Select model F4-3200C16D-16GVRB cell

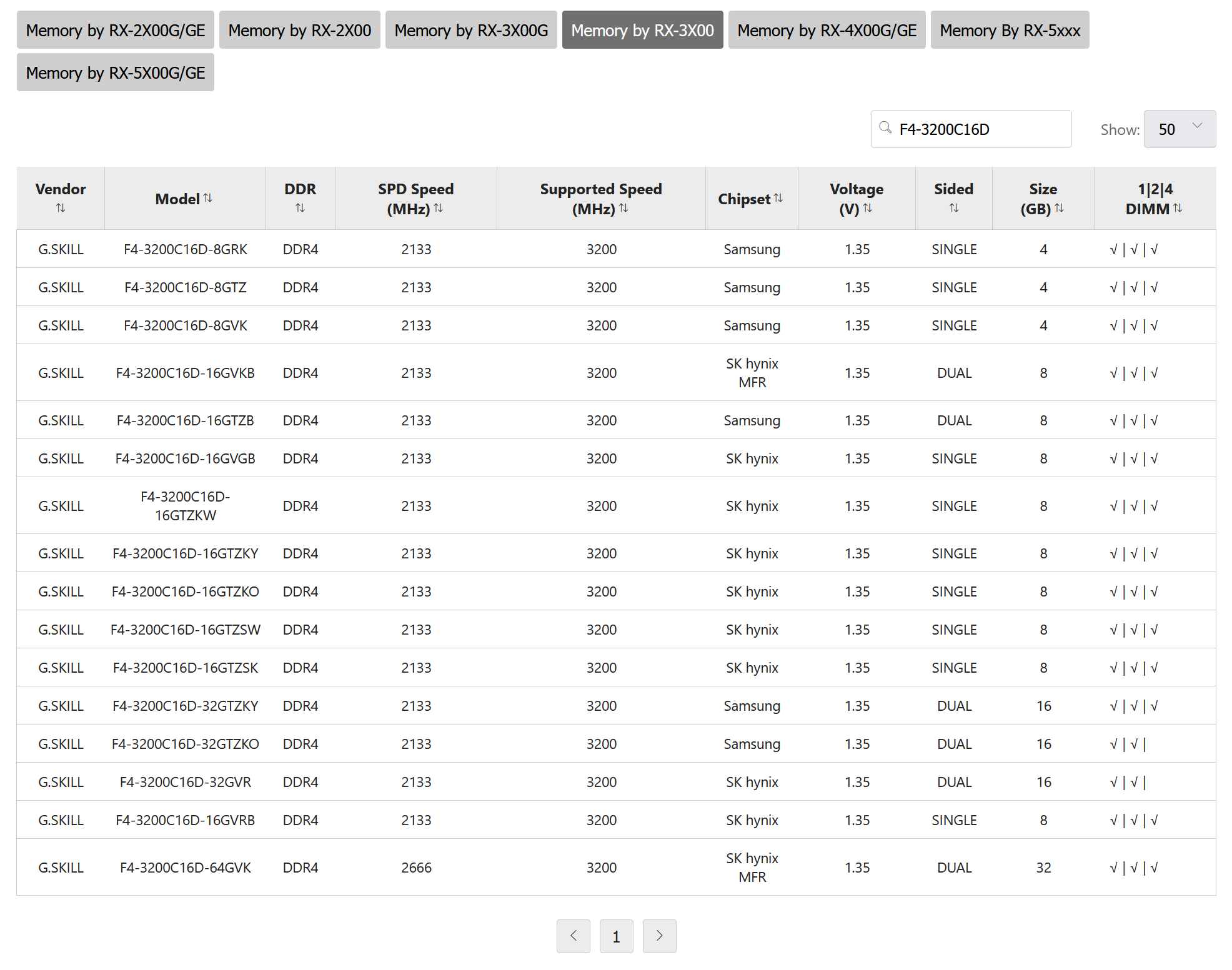point(186,820)
